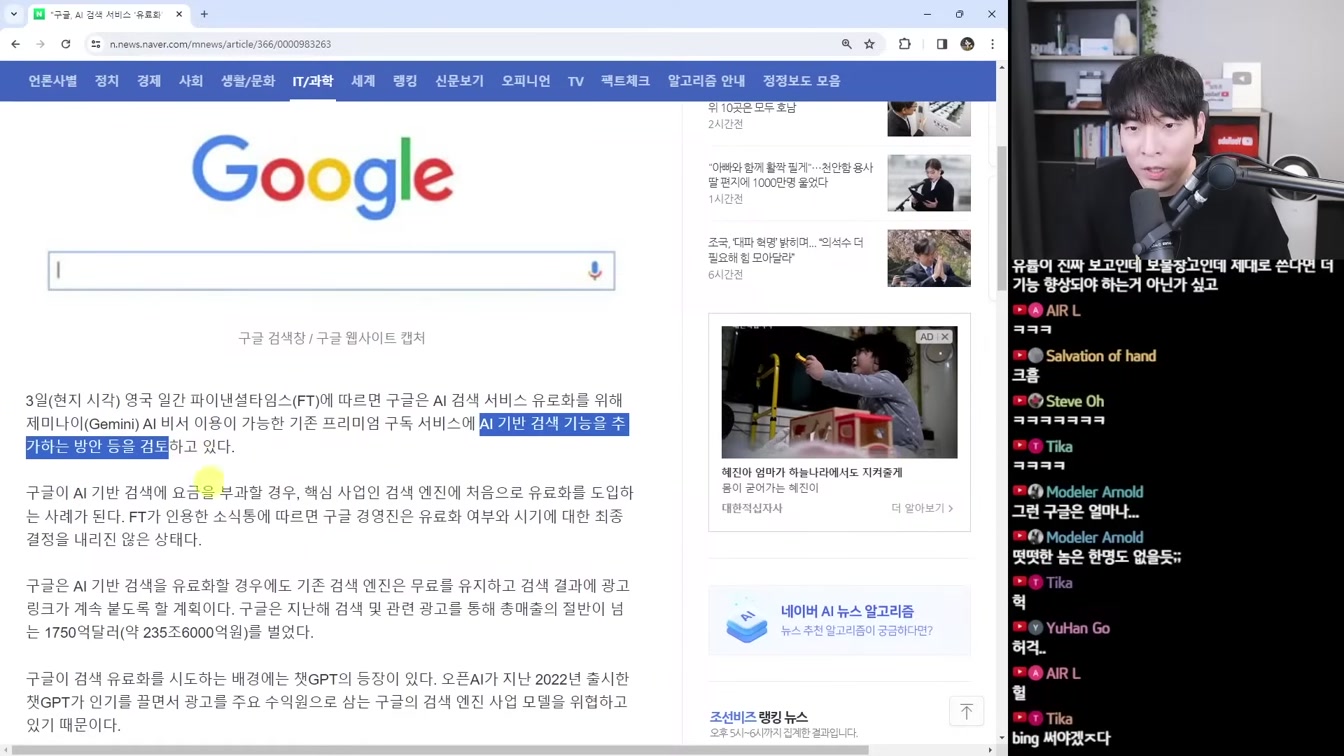Open the 사회 news section

pyautogui.click(x=191, y=81)
